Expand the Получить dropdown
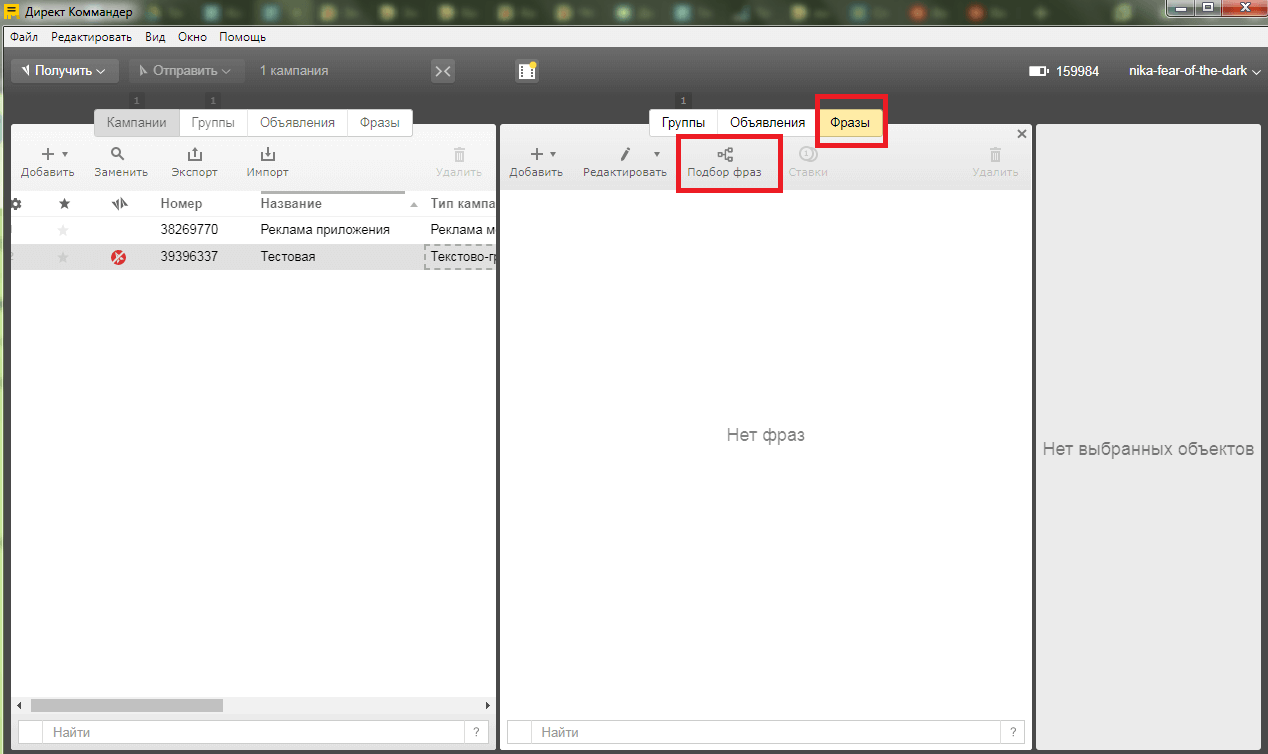 click(x=64, y=71)
